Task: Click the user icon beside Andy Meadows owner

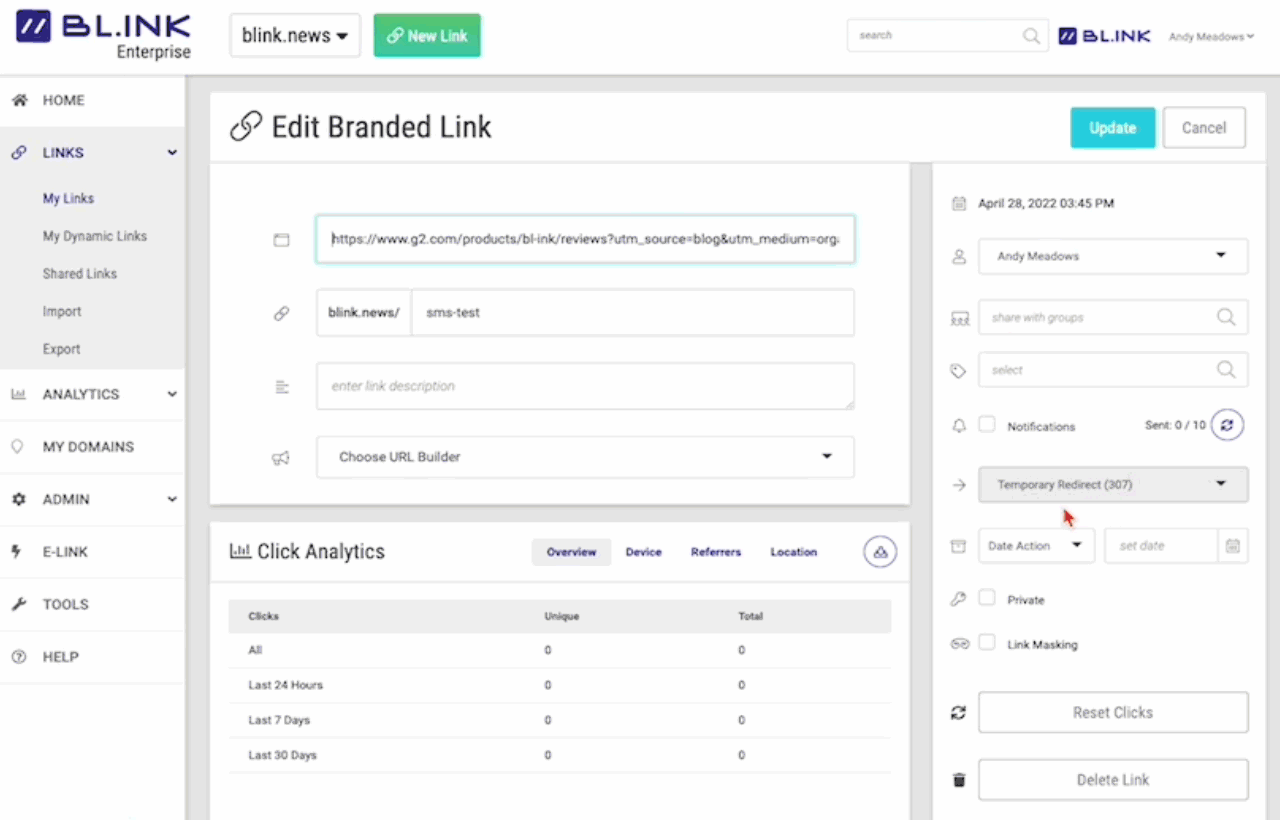Action: (x=959, y=257)
